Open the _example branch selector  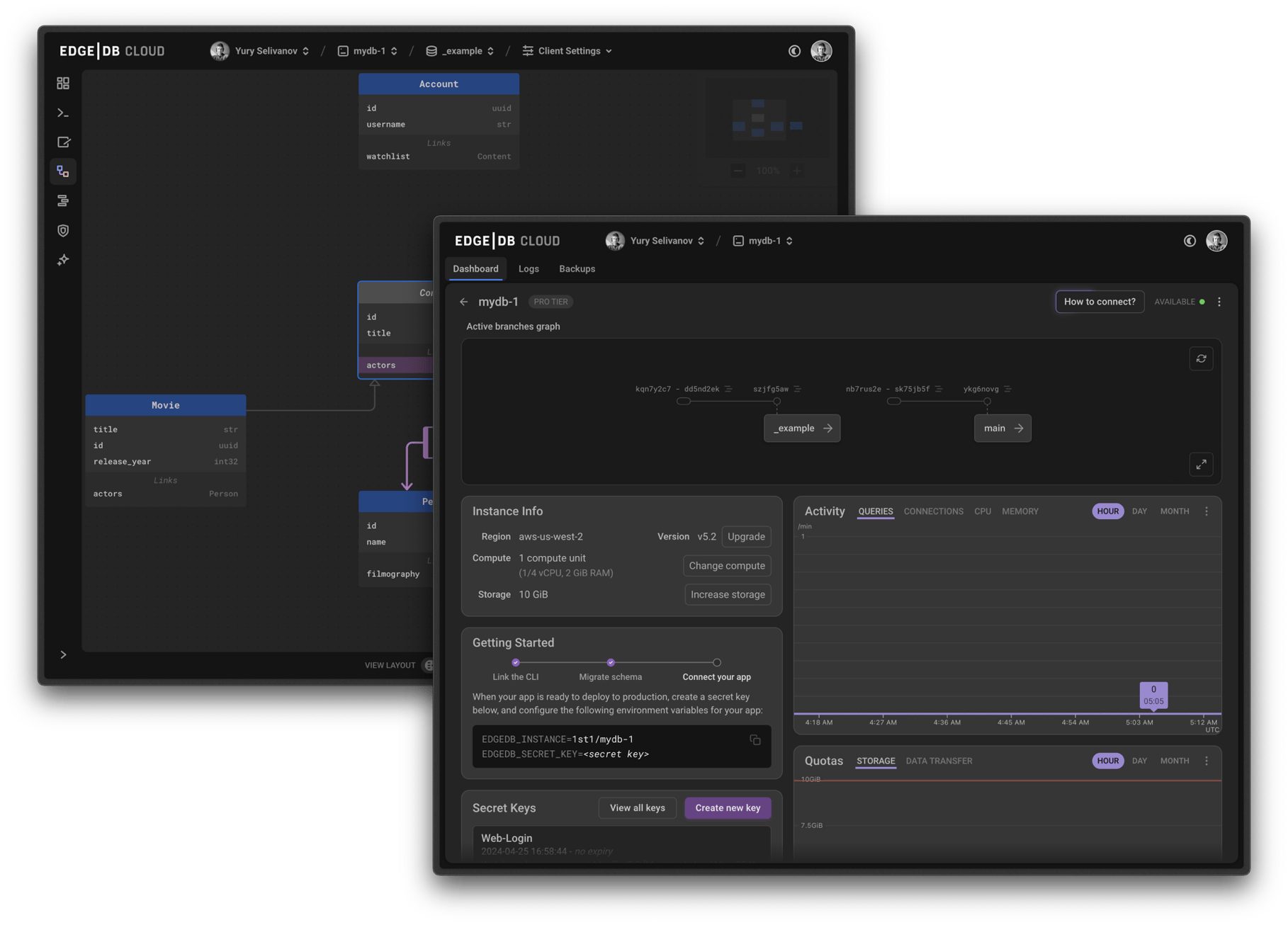click(460, 51)
